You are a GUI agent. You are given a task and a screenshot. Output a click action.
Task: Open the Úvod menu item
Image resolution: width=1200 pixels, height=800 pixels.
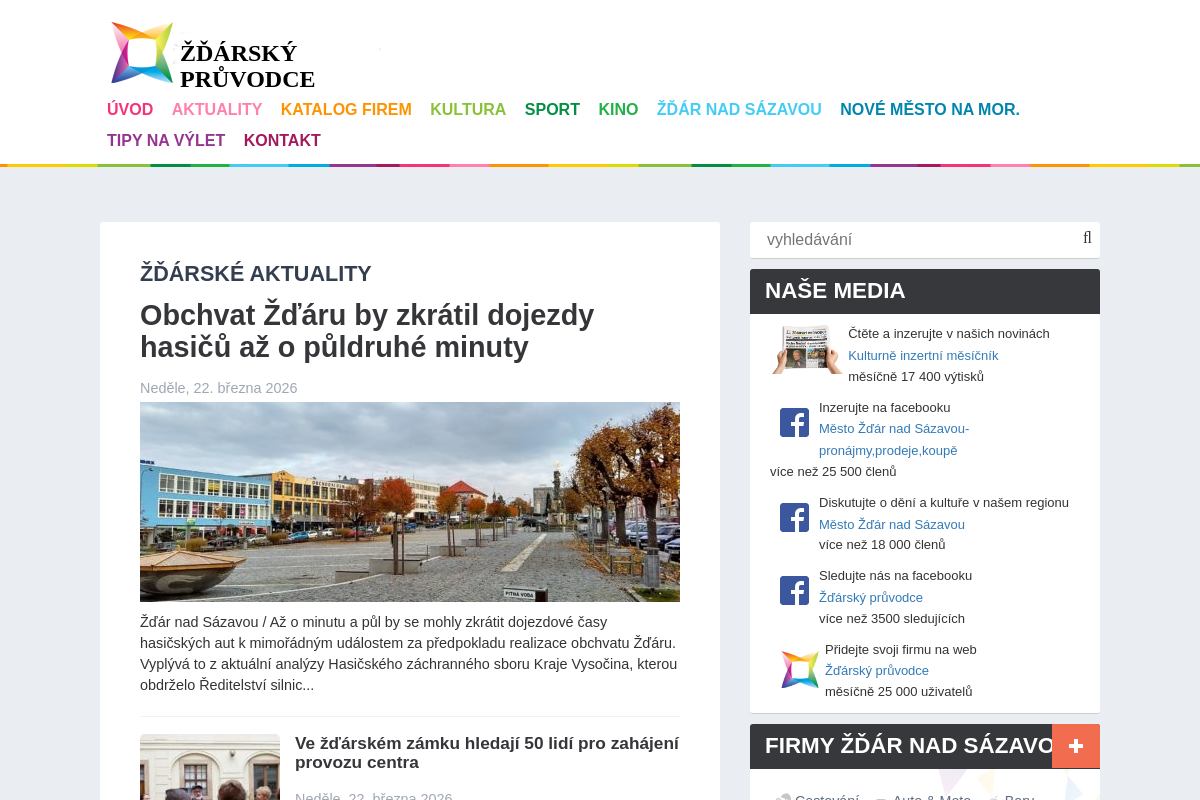[130, 110]
